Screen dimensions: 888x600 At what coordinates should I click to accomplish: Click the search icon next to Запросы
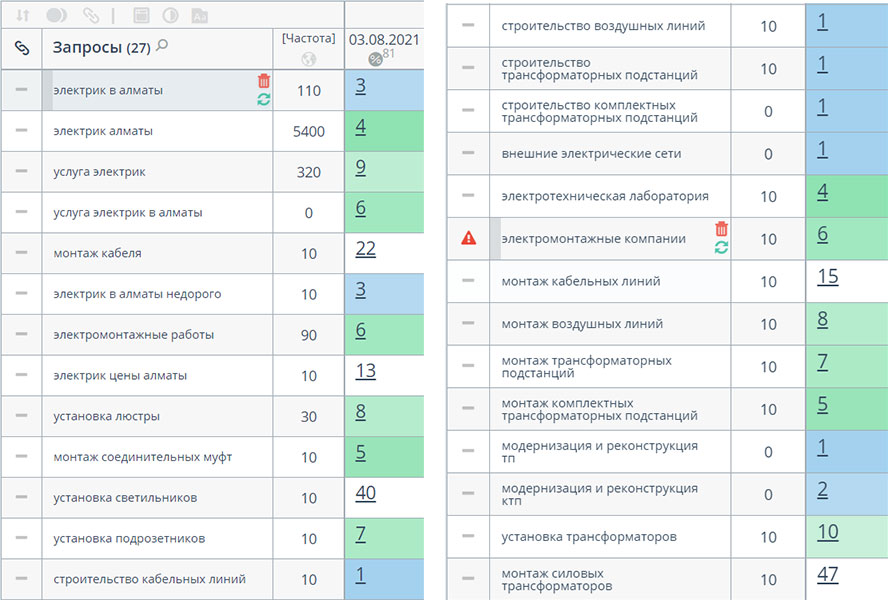point(162,45)
